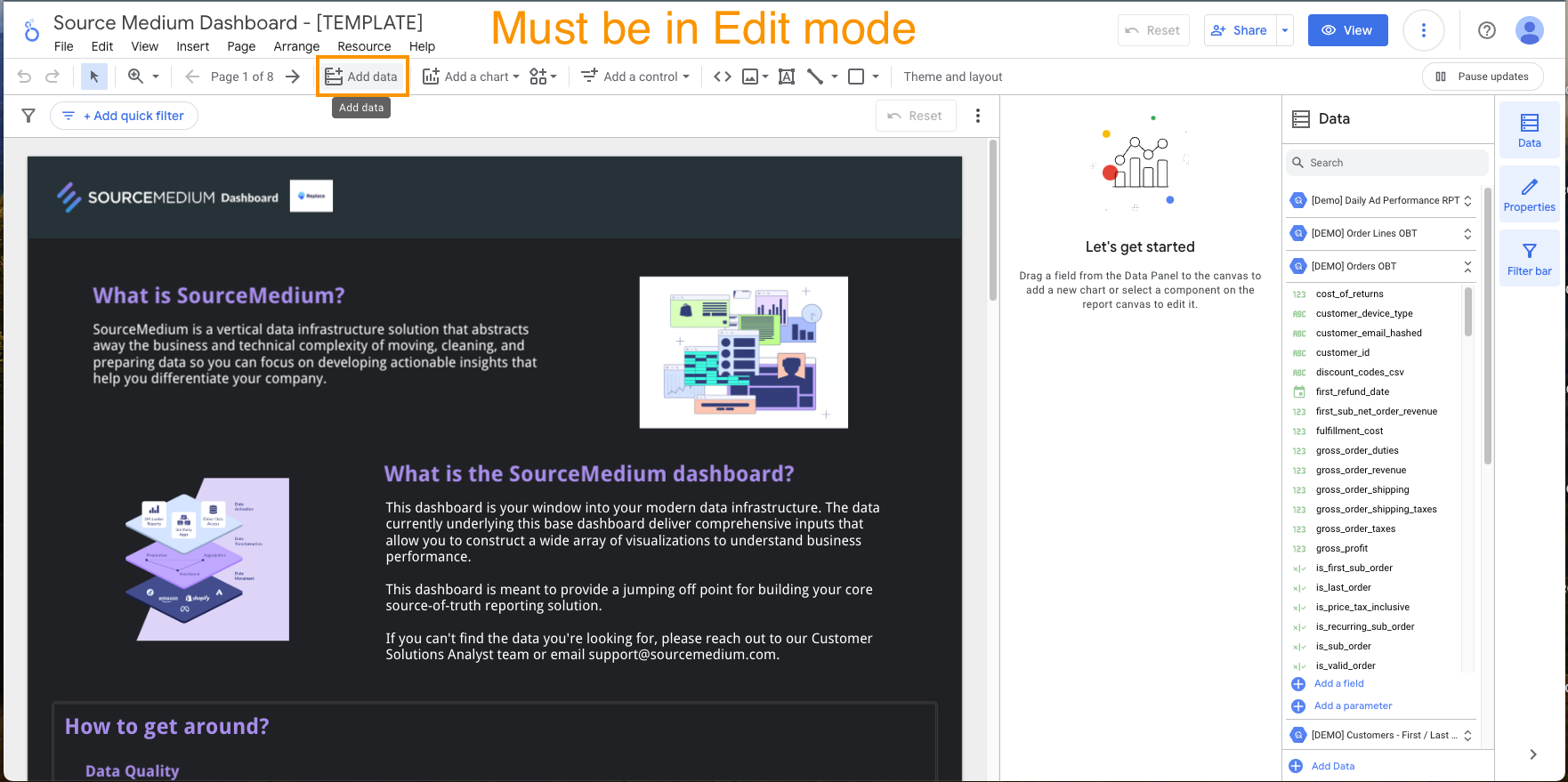The width and height of the screenshot is (1568, 782).
Task: Click the report canvas vertical scrollbar
Action: 993,221
